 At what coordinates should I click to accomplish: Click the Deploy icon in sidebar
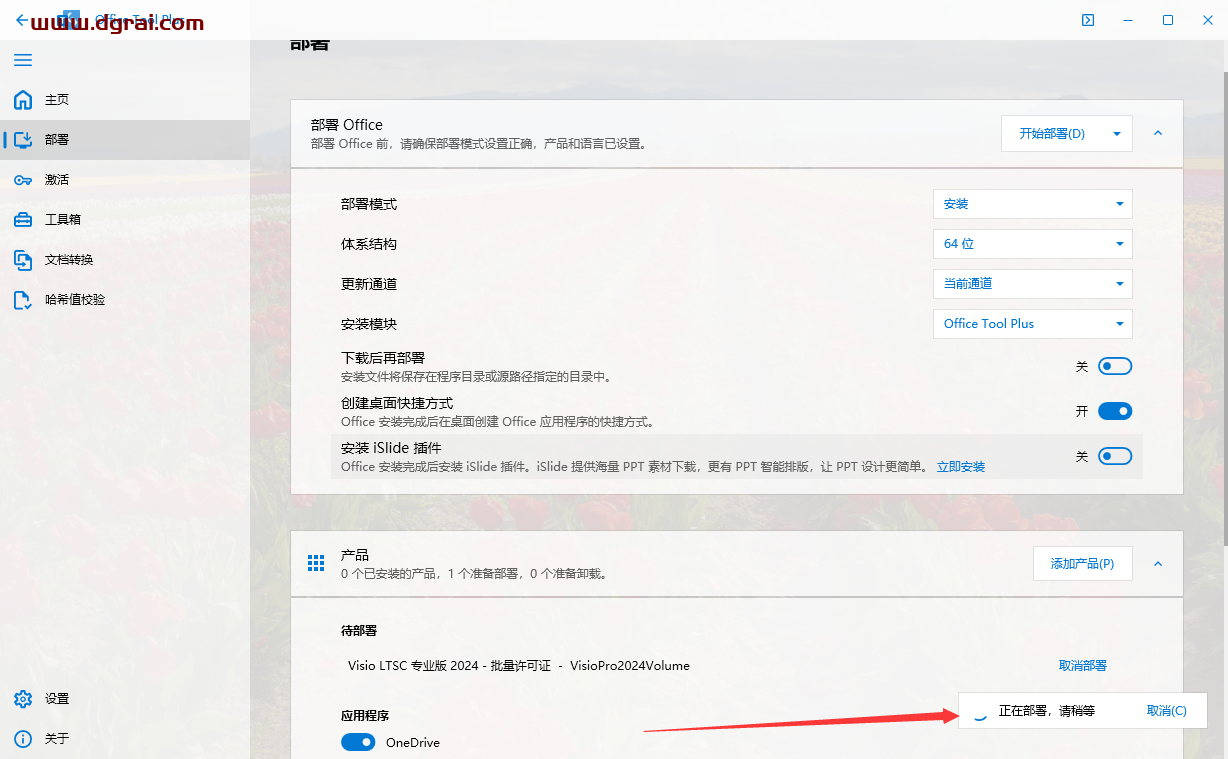click(x=23, y=140)
